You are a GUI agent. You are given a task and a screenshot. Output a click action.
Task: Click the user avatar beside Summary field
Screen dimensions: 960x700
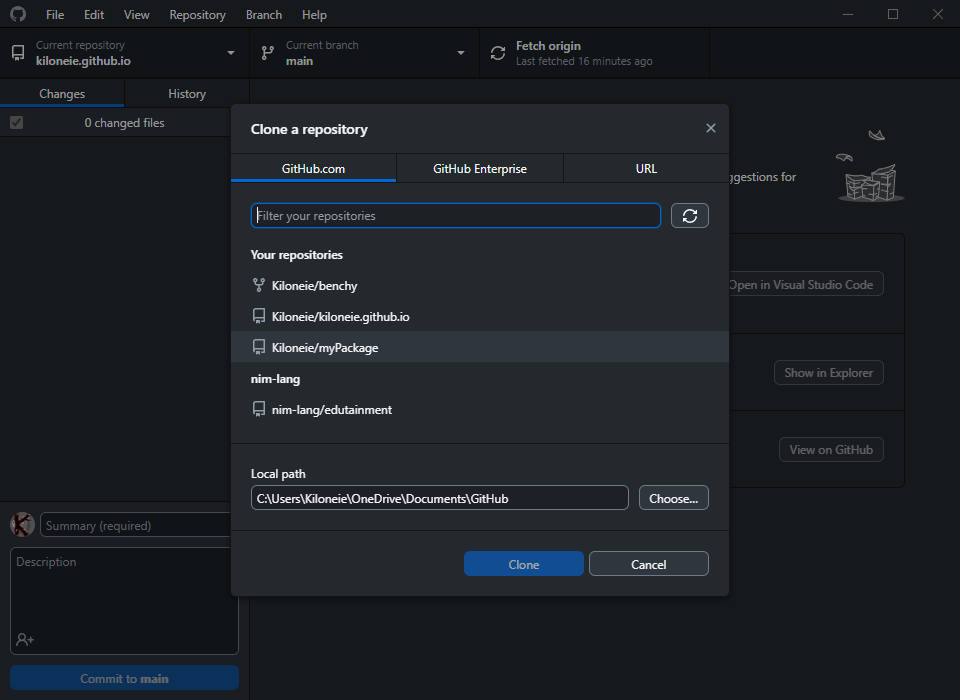pyautogui.click(x=22, y=525)
